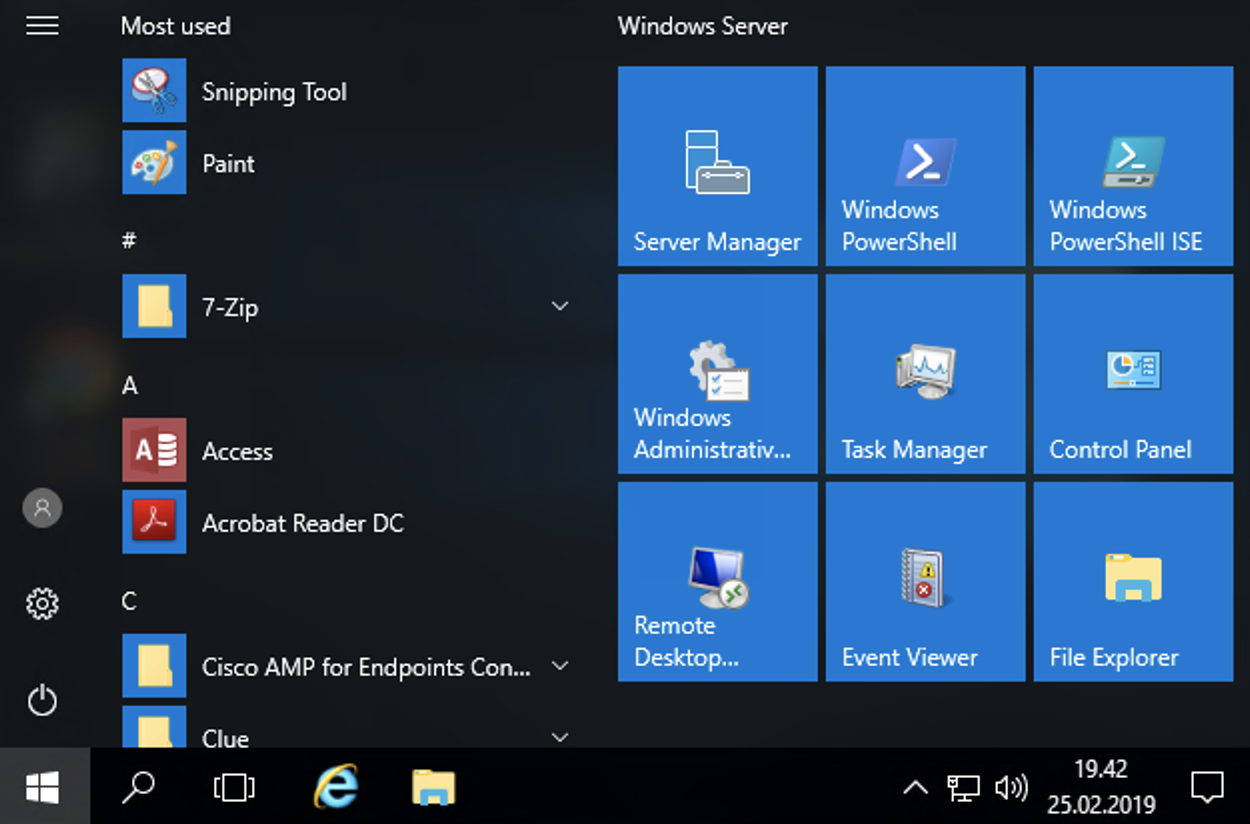Launch Acrobat Reader DC
1250x824 pixels.
point(345,522)
